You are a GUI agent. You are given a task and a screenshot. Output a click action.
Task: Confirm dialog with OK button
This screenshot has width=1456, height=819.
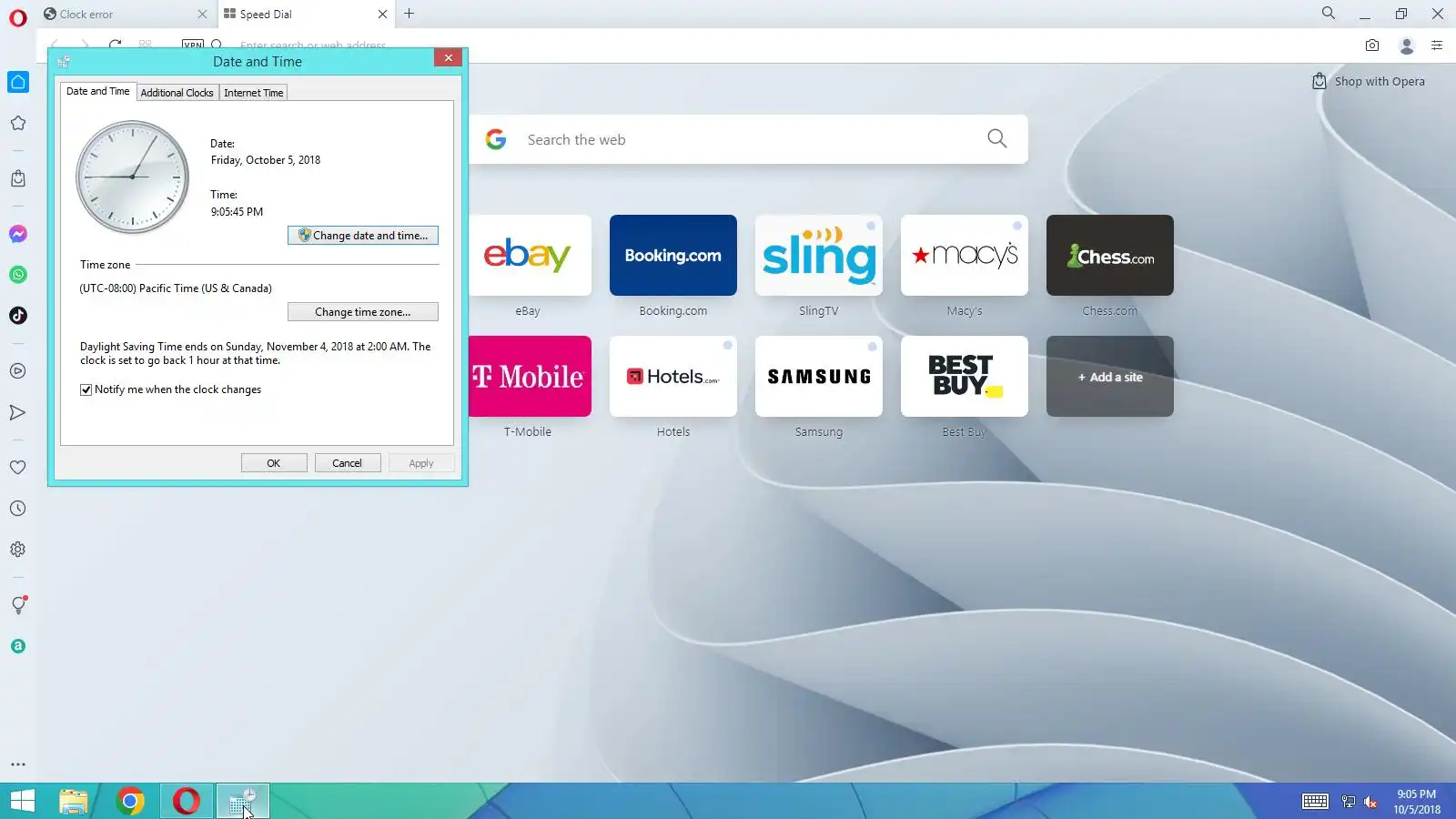click(x=274, y=463)
